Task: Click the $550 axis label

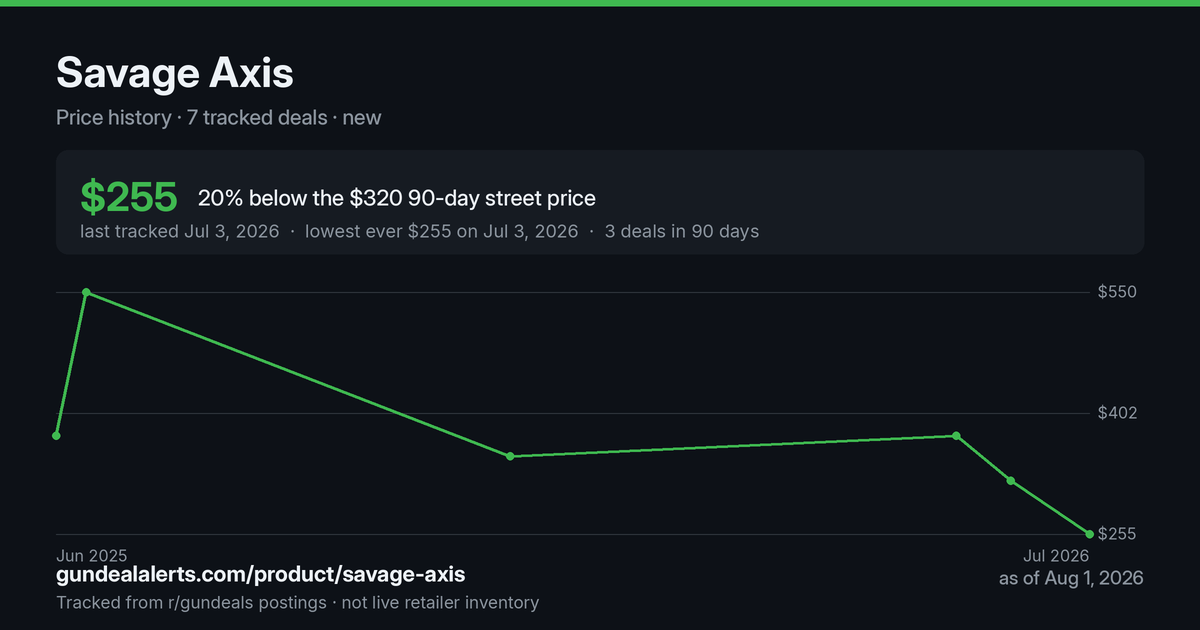Action: (1118, 293)
